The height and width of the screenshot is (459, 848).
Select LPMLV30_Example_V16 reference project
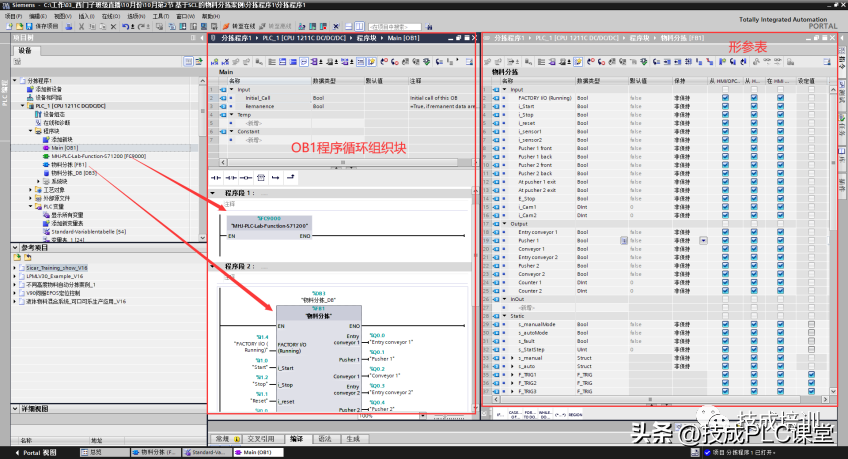click(x=55, y=276)
